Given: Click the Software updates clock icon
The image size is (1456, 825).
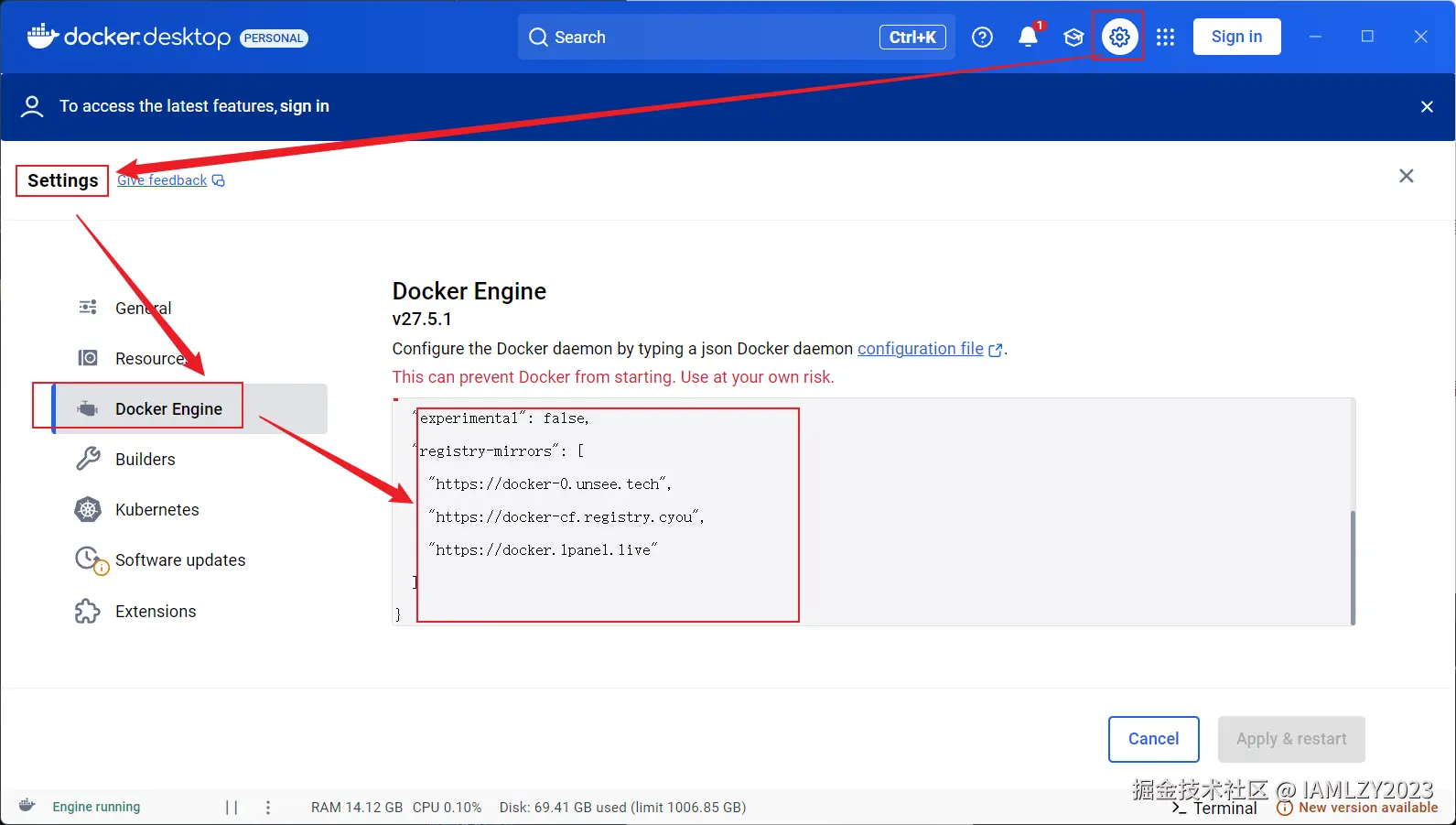Looking at the screenshot, I should pos(90,559).
